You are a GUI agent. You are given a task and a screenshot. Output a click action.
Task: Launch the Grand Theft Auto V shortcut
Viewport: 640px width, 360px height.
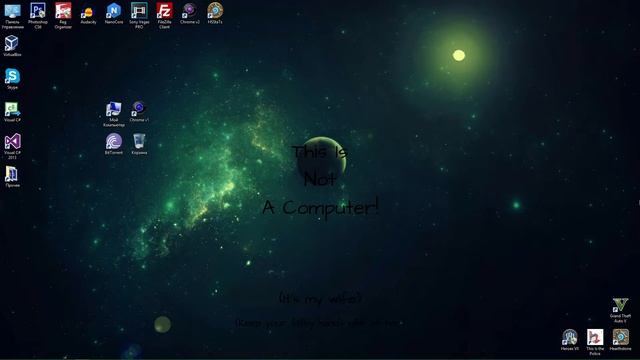tap(620, 310)
